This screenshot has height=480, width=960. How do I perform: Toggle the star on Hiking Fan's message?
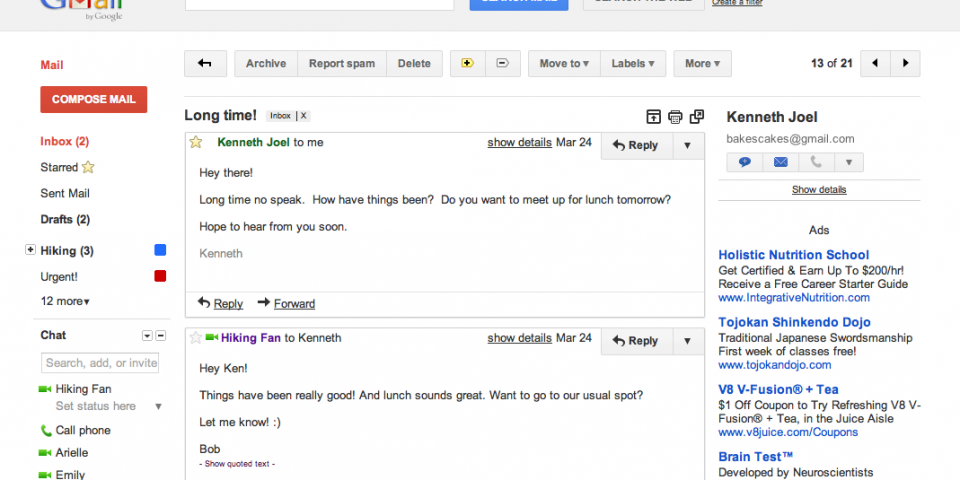(x=196, y=338)
